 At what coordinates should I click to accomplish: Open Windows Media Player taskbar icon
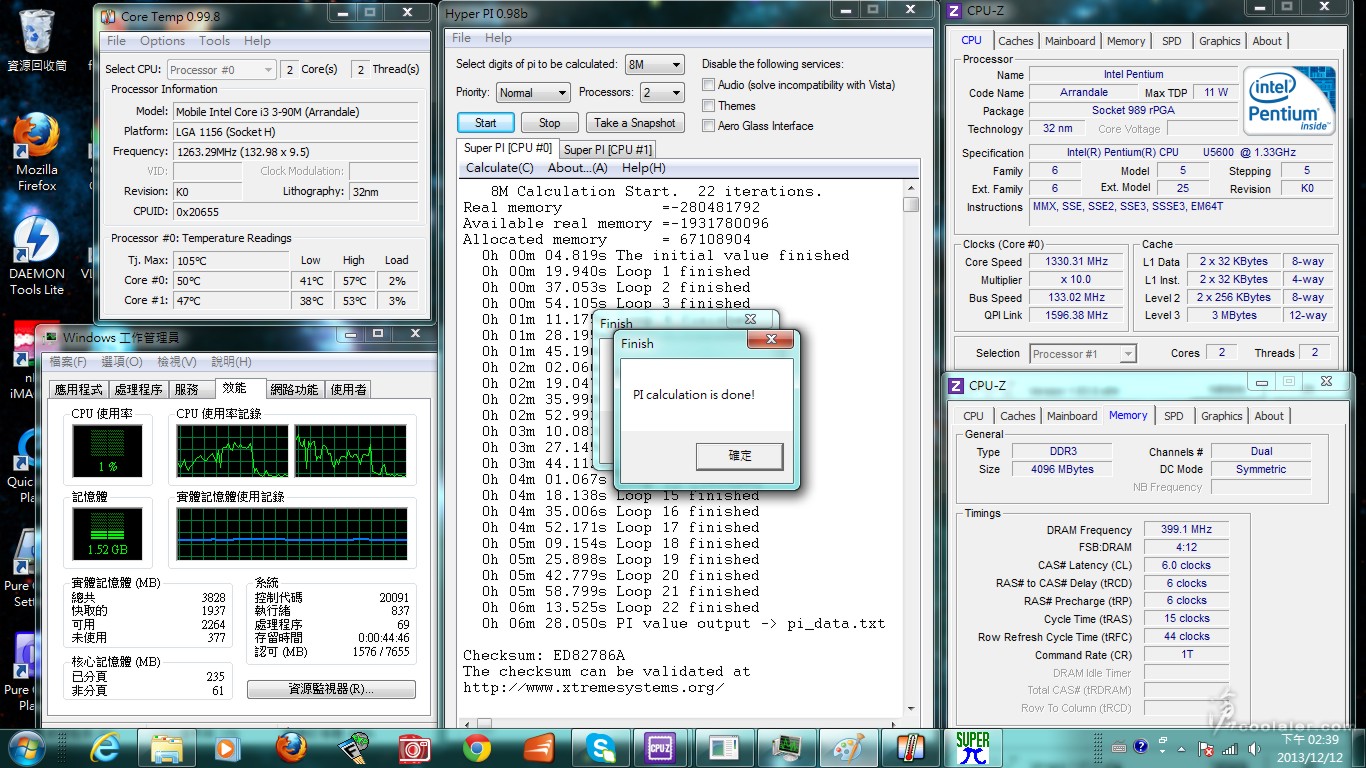click(x=228, y=747)
